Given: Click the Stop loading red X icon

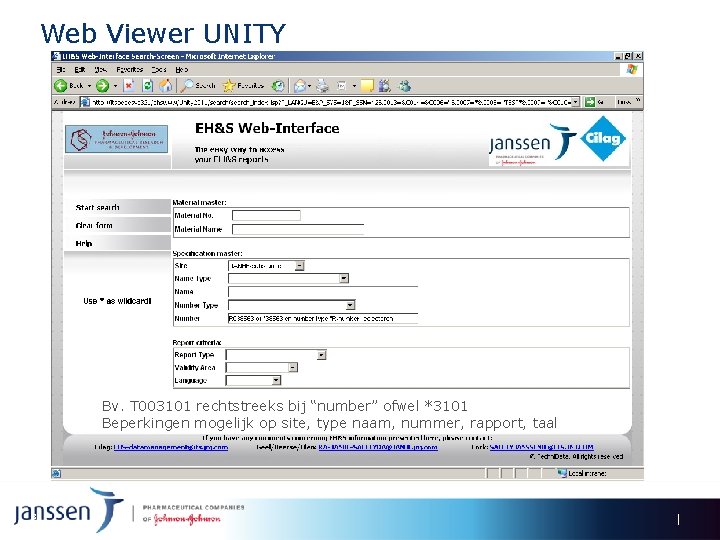Looking at the screenshot, I should coord(129,85).
